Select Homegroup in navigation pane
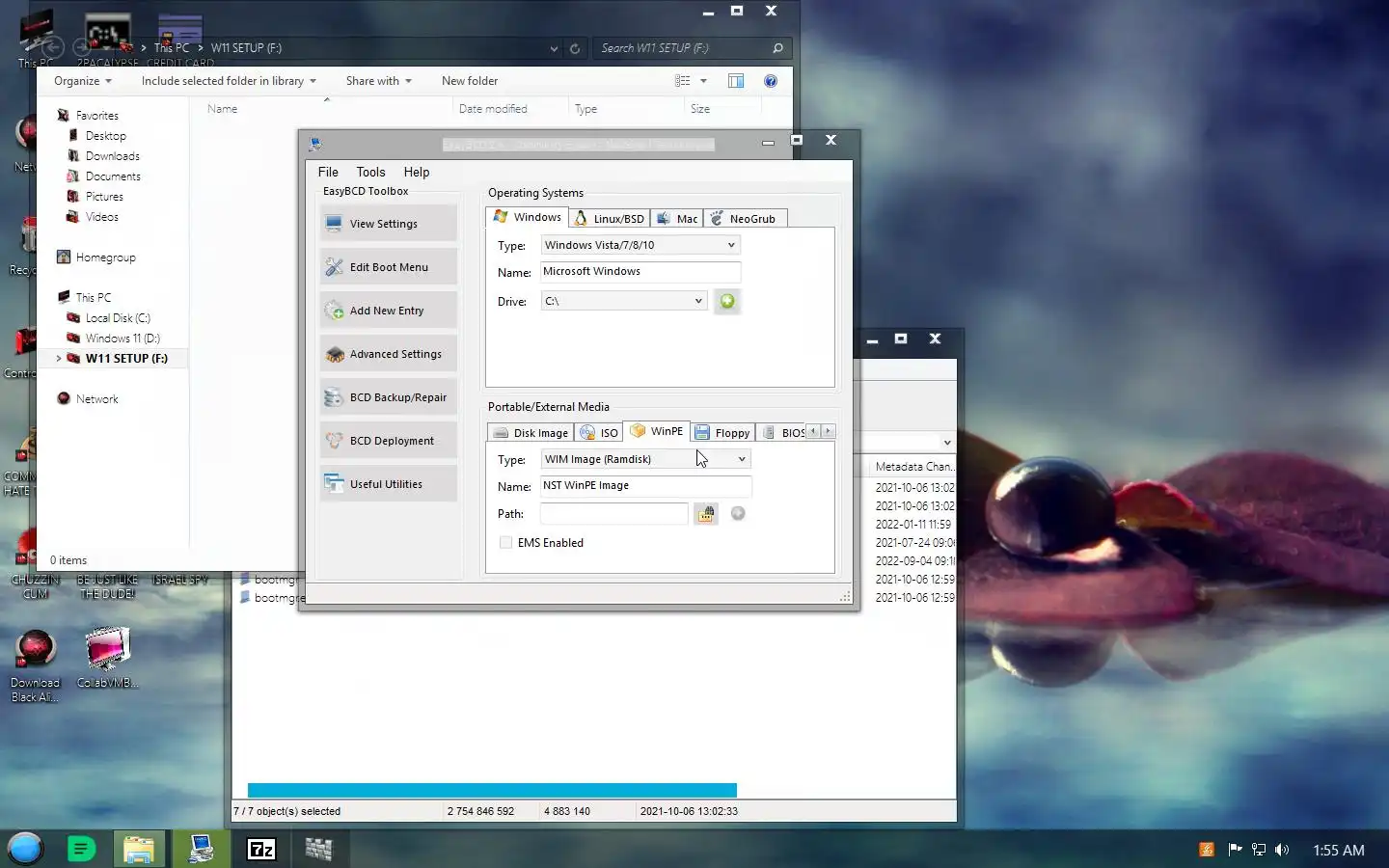This screenshot has height=868, width=1389. point(105,258)
